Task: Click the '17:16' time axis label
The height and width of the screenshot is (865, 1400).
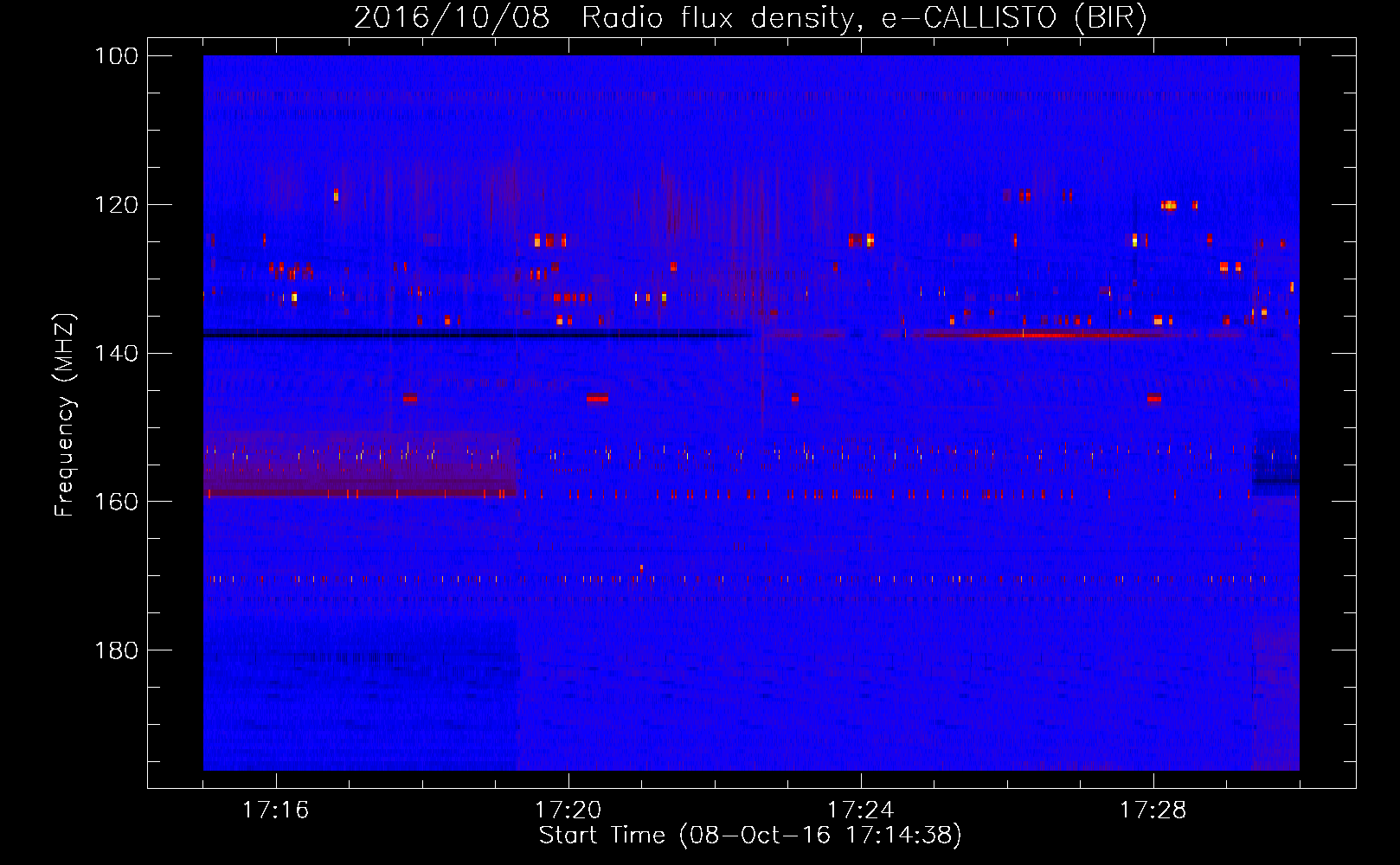Action: 276,811
